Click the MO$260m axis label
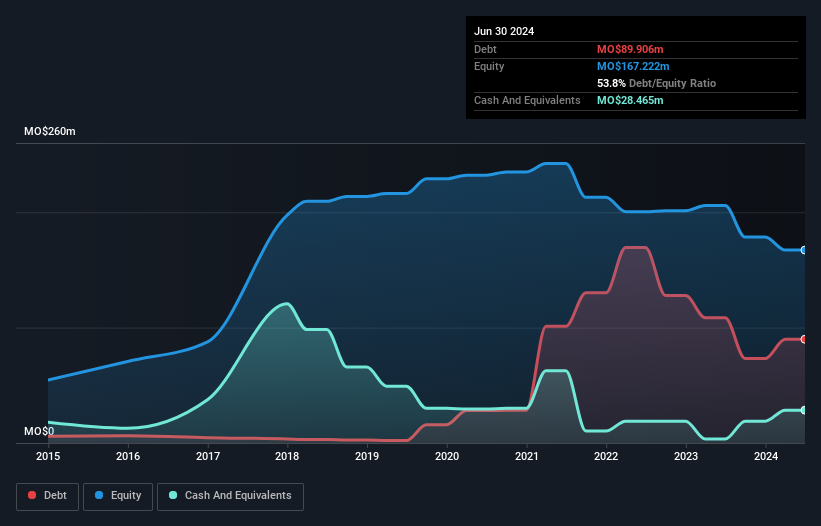821x526 pixels. [x=50, y=131]
